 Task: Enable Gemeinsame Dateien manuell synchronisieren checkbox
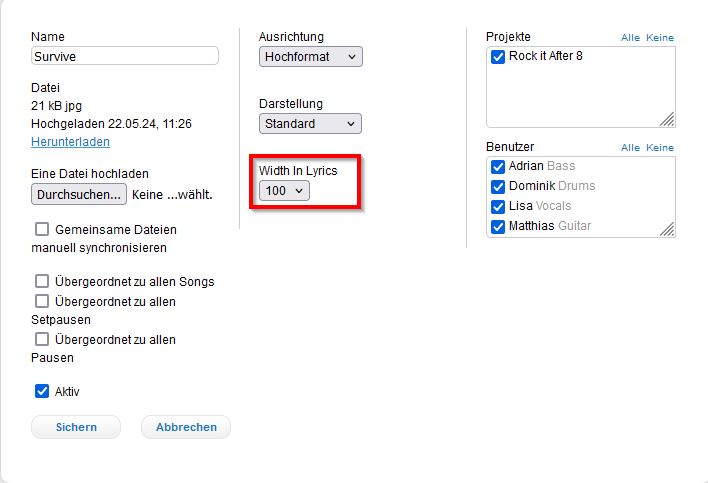pyautogui.click(x=42, y=229)
